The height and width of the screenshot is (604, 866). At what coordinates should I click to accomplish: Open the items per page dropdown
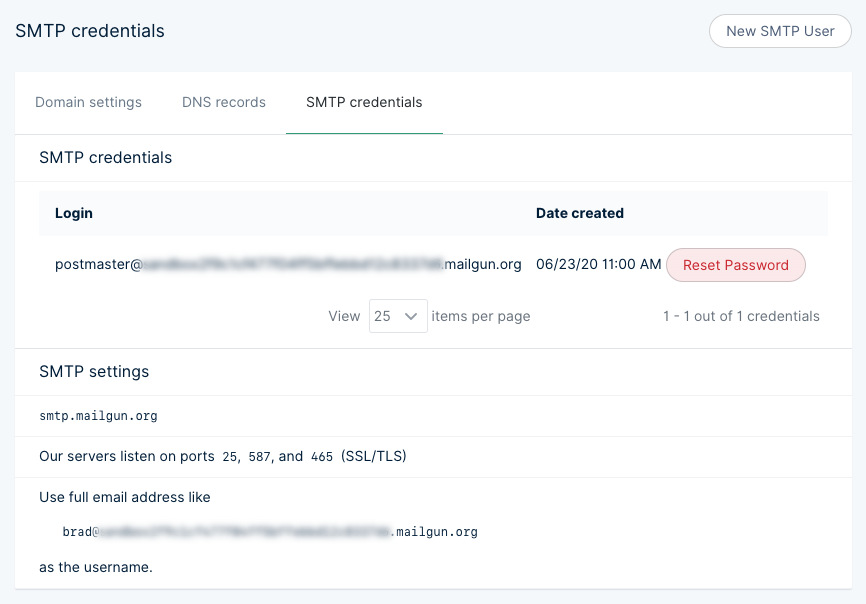tap(398, 315)
